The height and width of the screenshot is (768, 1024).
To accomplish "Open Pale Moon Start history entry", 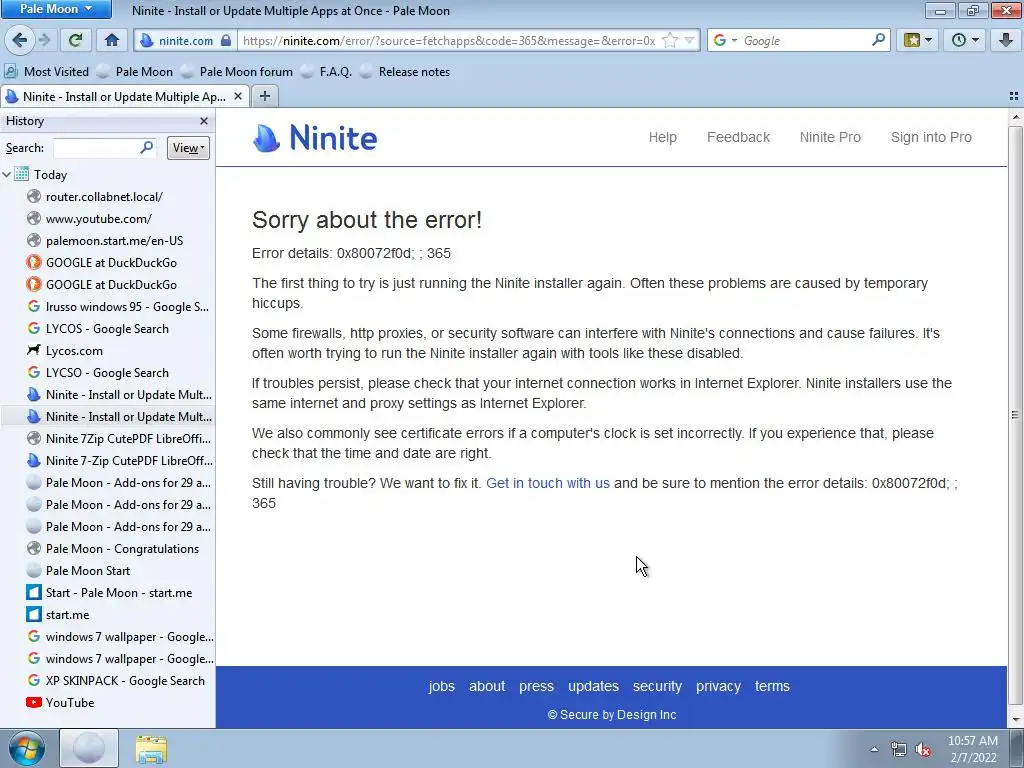I will pos(88,571).
